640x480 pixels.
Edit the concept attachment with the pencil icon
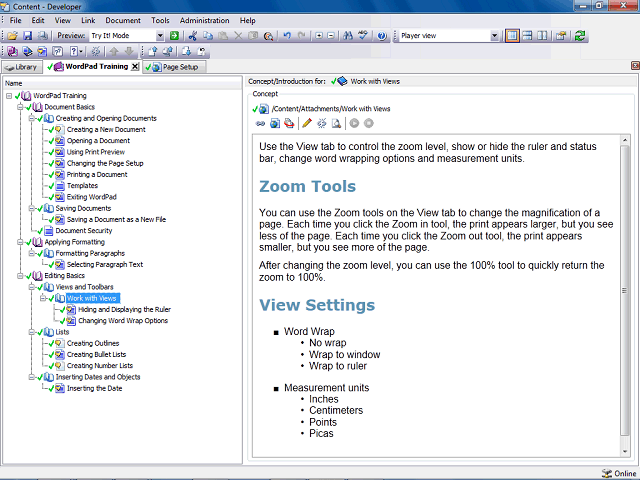pyautogui.click(x=307, y=123)
